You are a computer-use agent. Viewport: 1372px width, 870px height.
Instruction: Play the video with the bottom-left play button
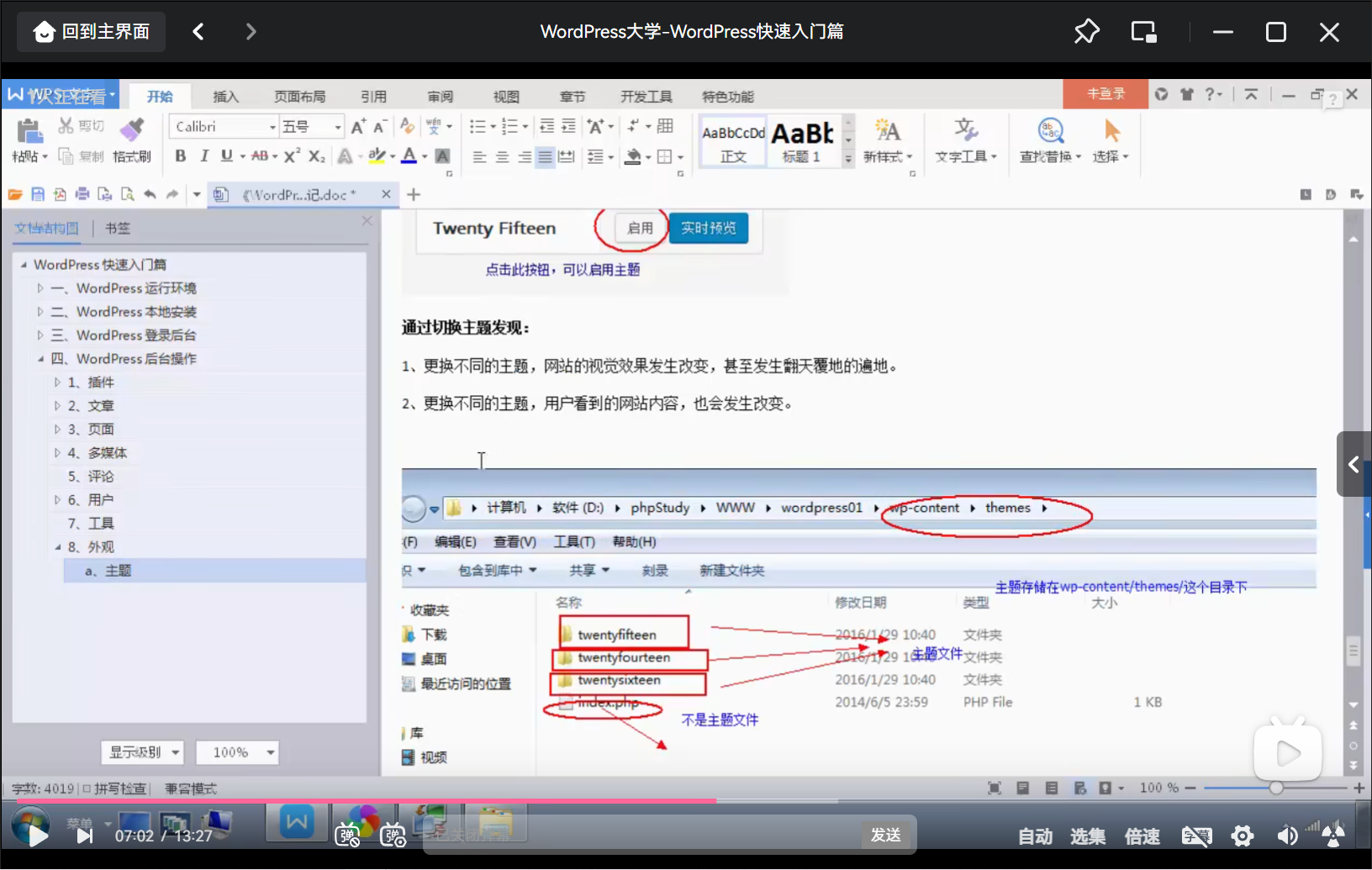(x=38, y=835)
